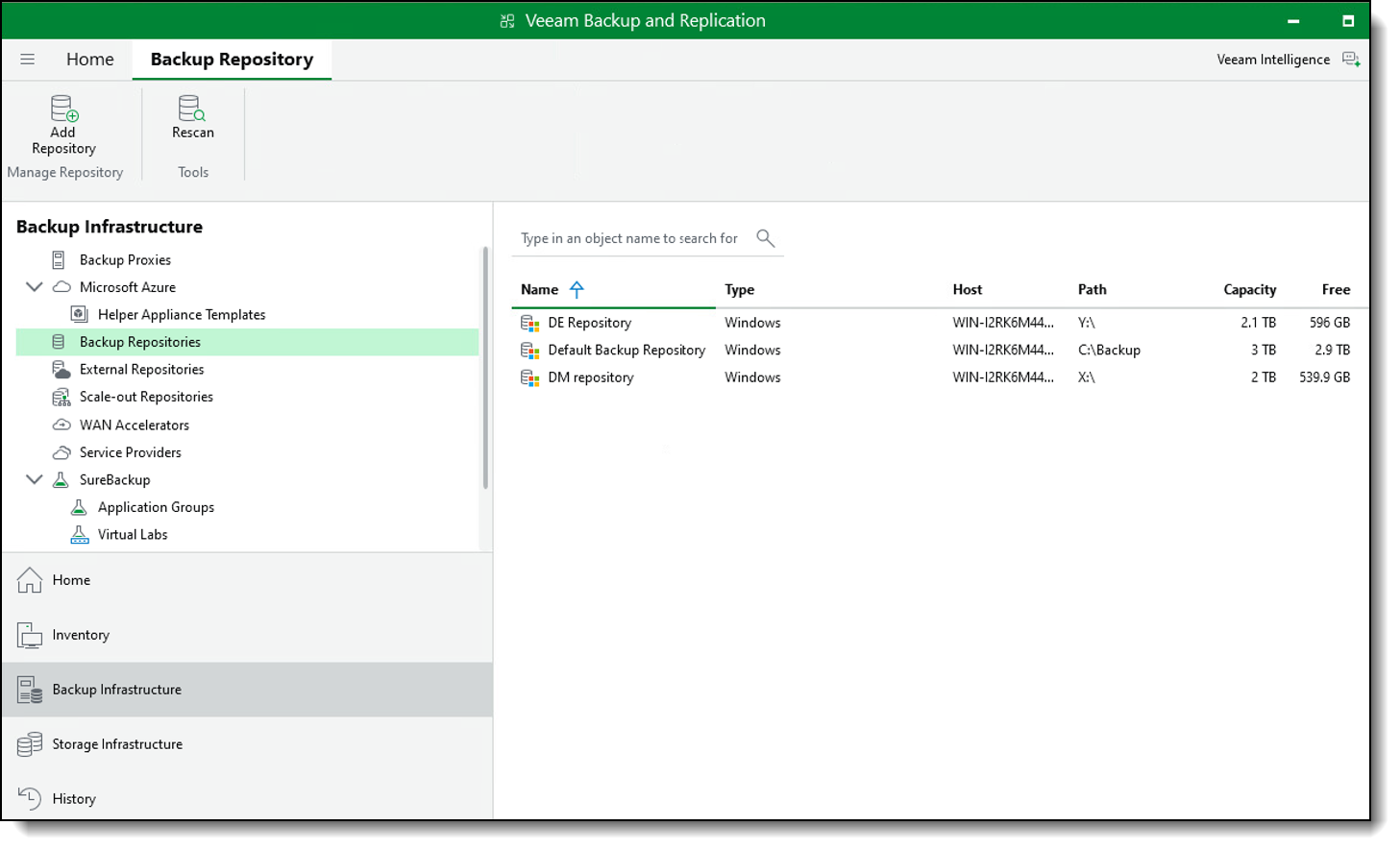Screen dimensions: 1400x850
Task: Select Backup Proxies in tree
Action: click(125, 259)
